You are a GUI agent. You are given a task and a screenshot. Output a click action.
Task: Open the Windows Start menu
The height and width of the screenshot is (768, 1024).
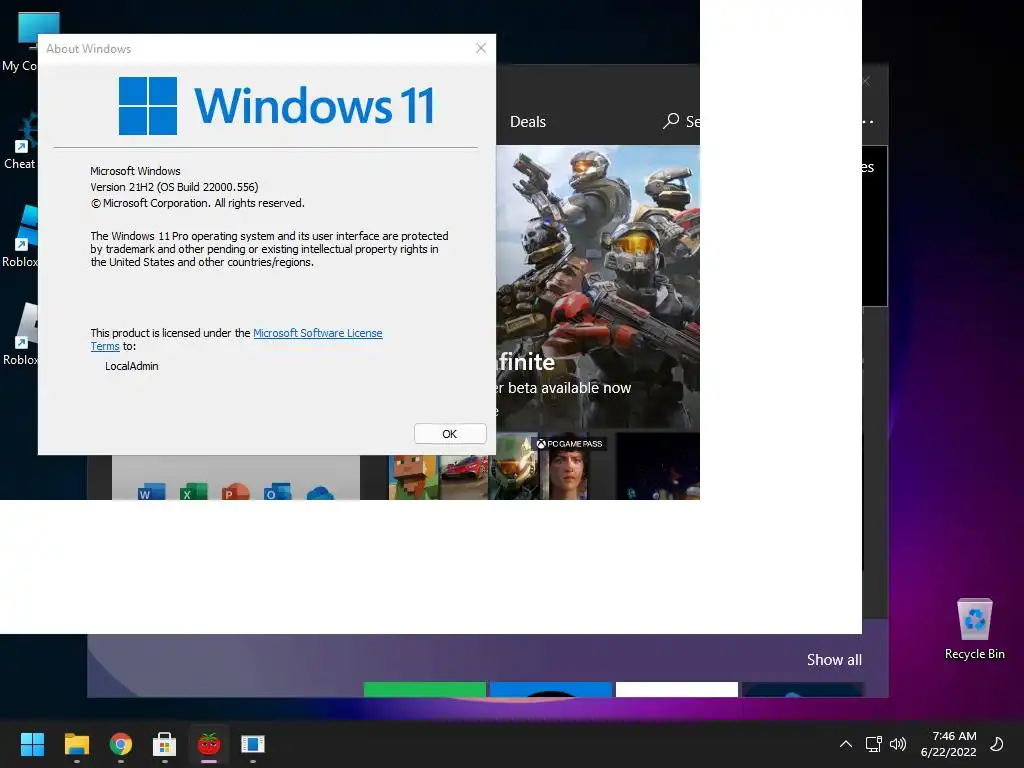(x=32, y=744)
